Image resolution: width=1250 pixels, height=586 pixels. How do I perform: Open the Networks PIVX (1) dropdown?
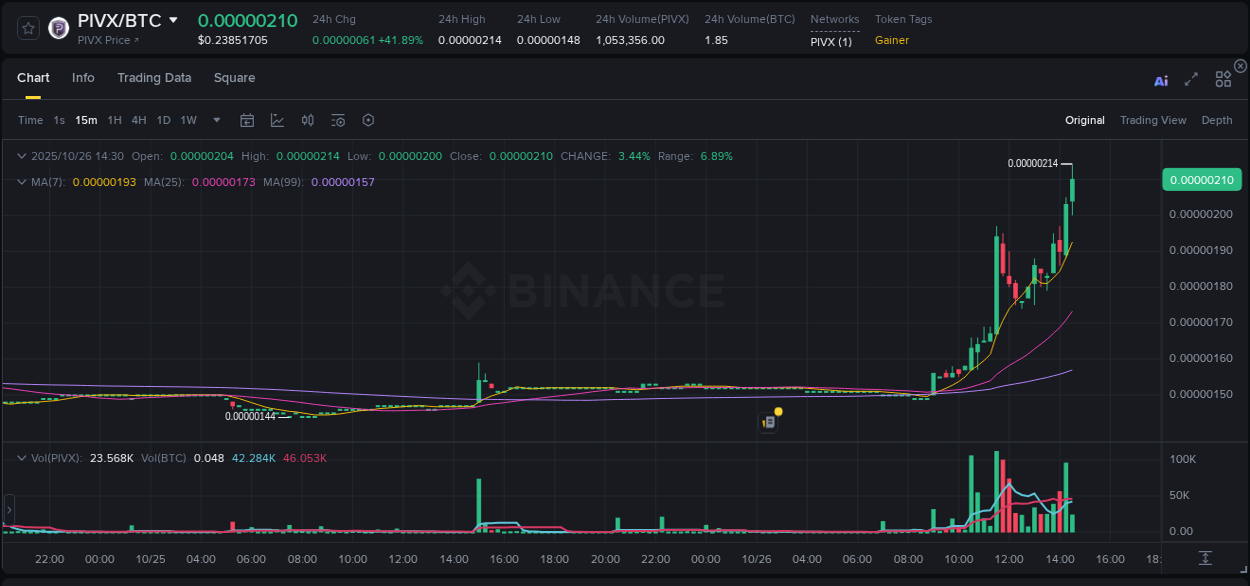click(830, 41)
